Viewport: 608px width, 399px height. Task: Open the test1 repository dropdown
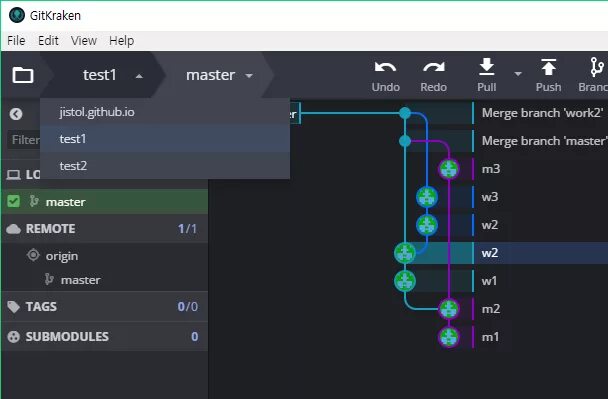point(104,75)
